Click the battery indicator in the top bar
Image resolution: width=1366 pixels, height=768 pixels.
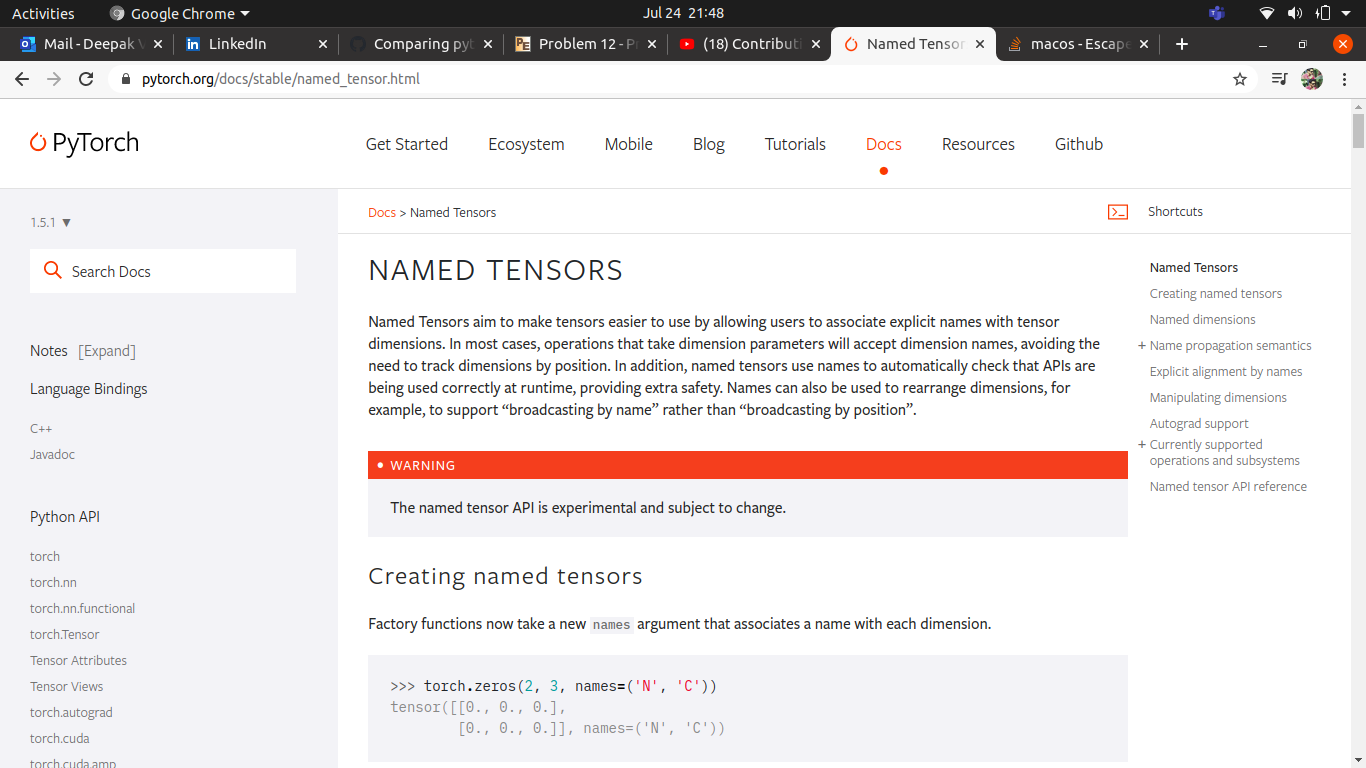coord(1323,13)
